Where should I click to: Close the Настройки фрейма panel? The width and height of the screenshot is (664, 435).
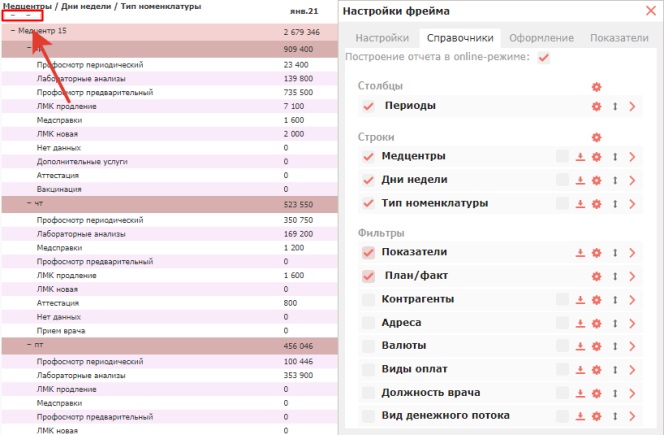[x=650, y=11]
